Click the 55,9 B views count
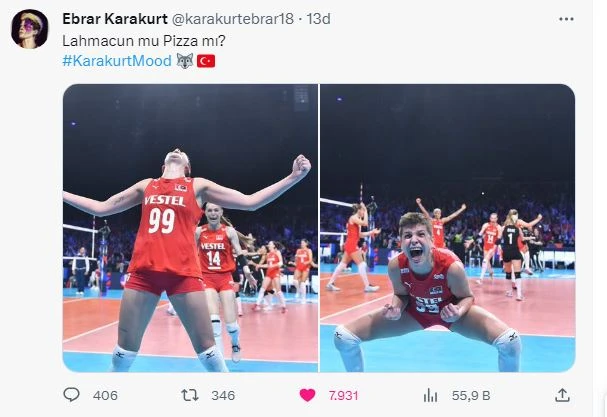This screenshot has width=607, height=417. 471,395
